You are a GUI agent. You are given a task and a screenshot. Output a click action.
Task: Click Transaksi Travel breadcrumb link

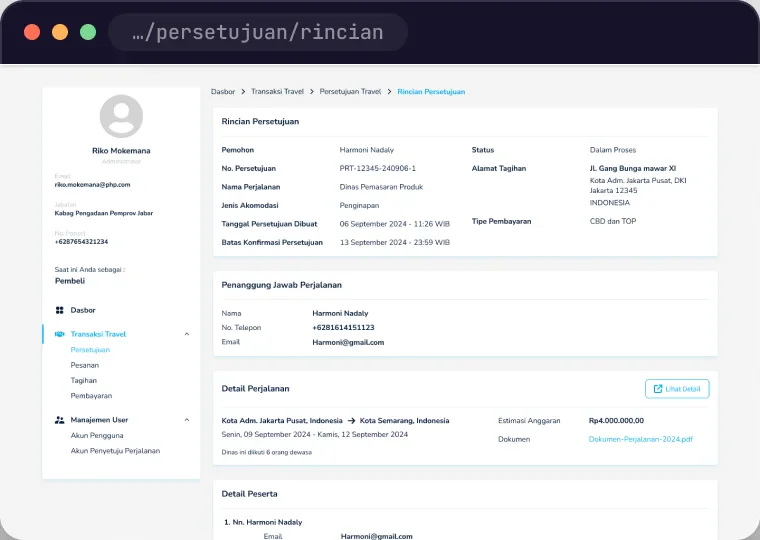point(277,92)
